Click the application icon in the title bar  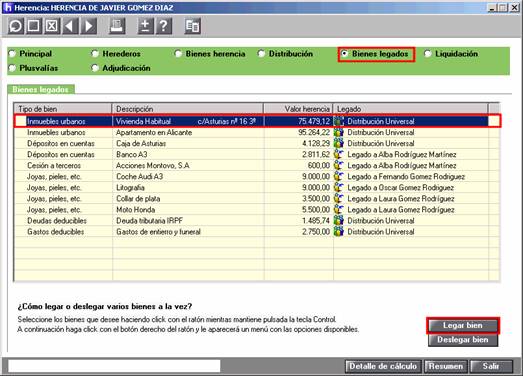click(7, 7)
